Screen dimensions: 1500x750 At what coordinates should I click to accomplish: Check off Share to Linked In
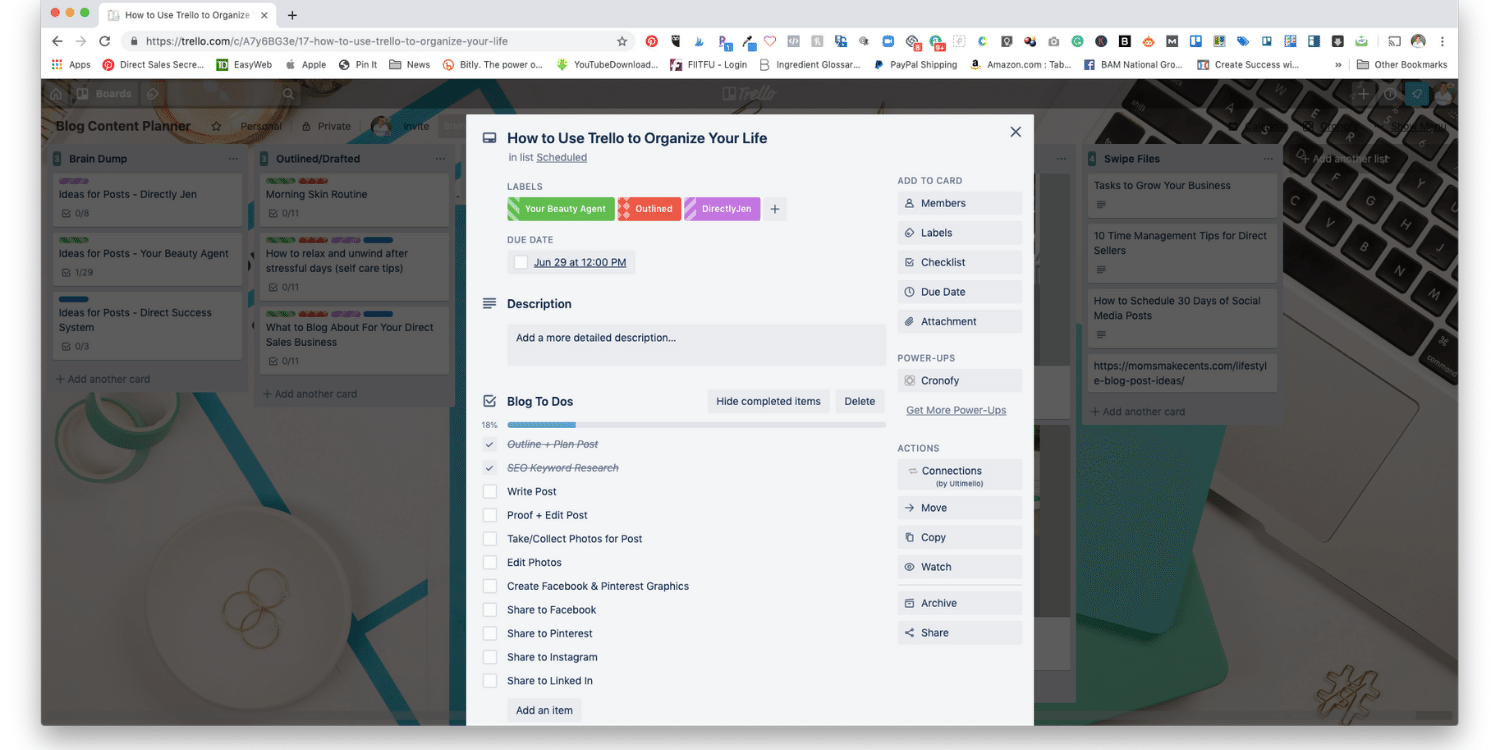490,681
